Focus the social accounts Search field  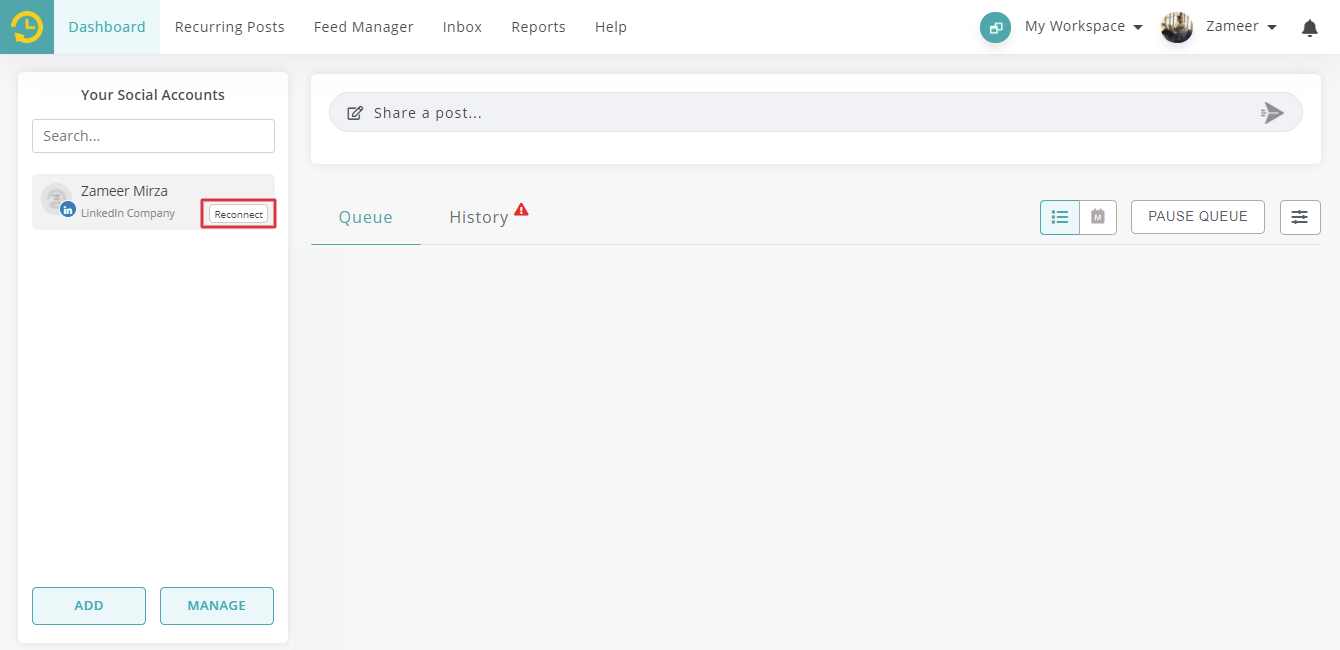pos(153,136)
